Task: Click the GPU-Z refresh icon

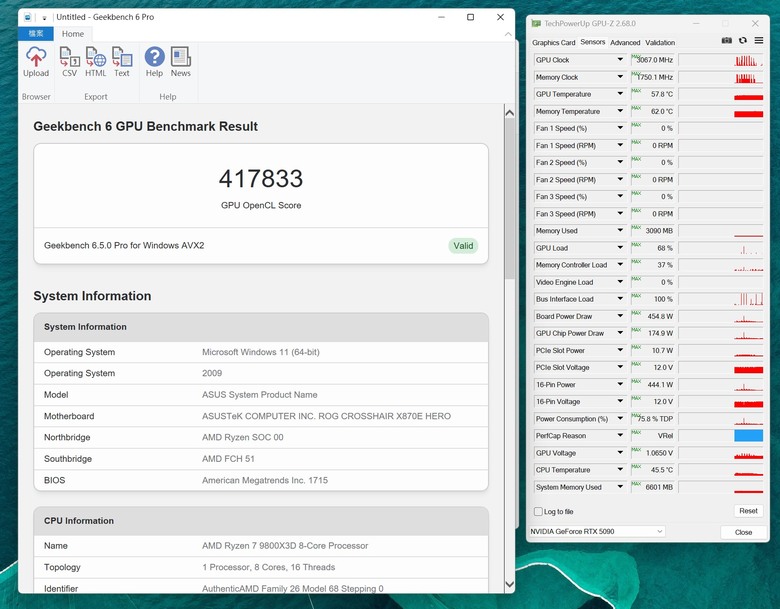Action: [x=743, y=40]
